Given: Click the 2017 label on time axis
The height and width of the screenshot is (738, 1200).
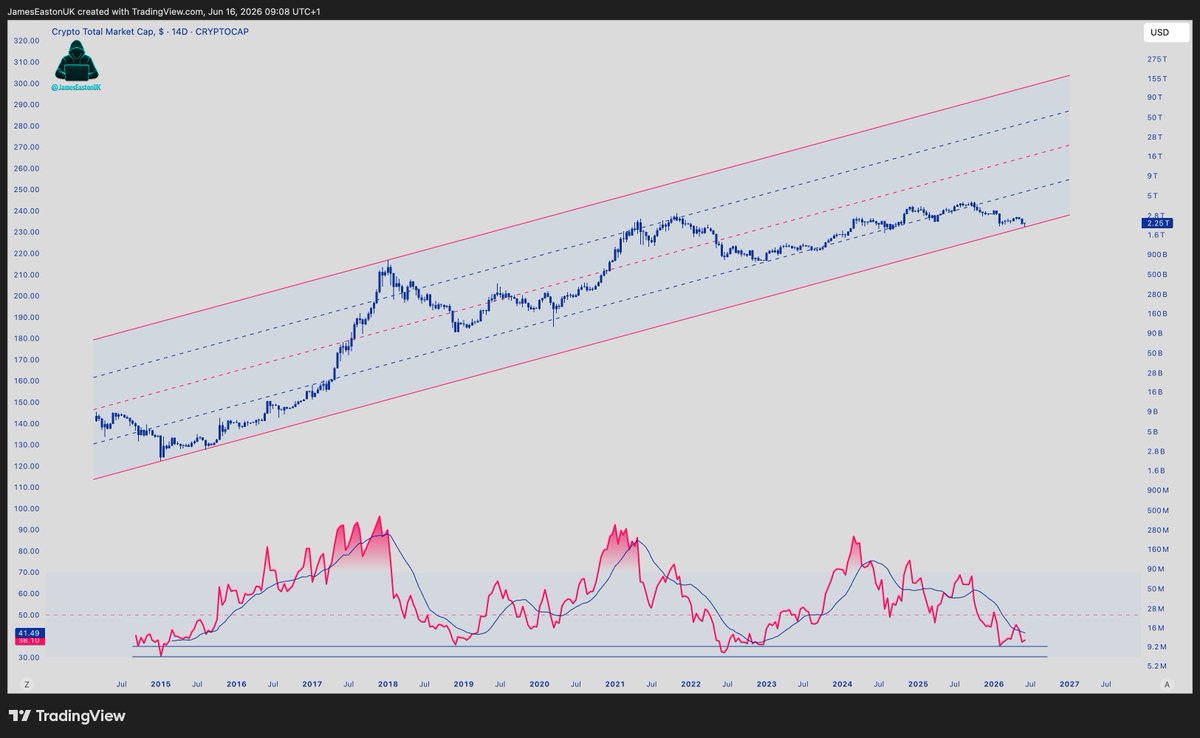Looking at the screenshot, I should point(312,684).
